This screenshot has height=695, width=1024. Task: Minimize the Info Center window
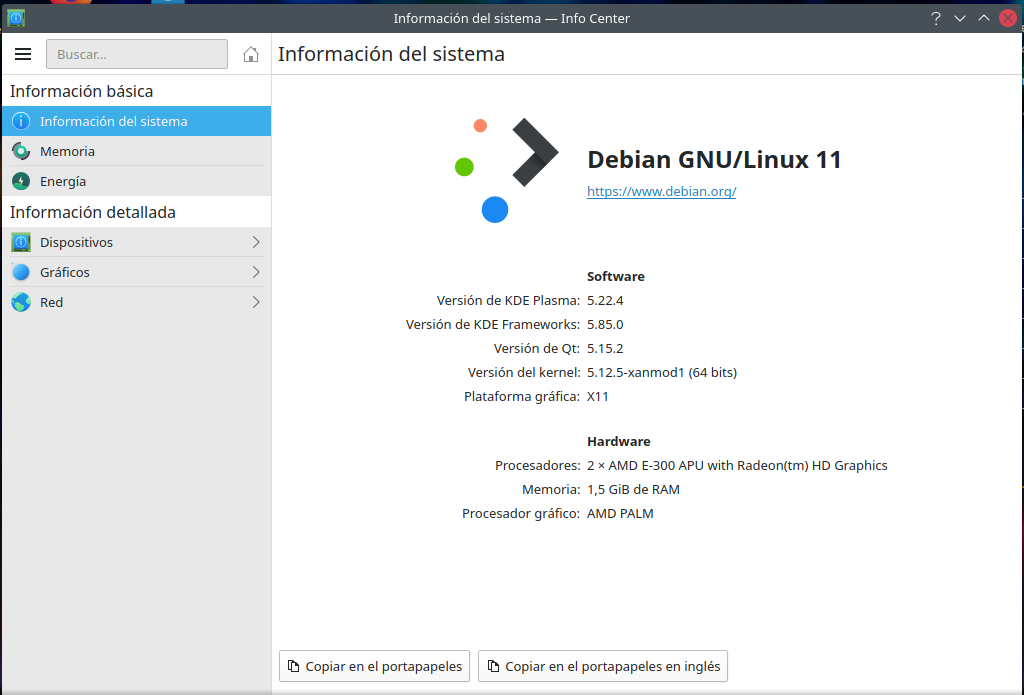point(960,18)
